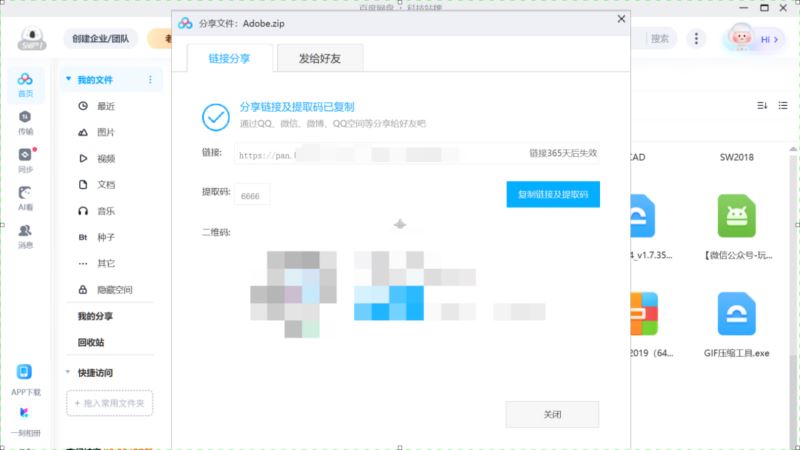Select the v1.7.35 file icon
The width and height of the screenshot is (800, 450).
coord(643,216)
